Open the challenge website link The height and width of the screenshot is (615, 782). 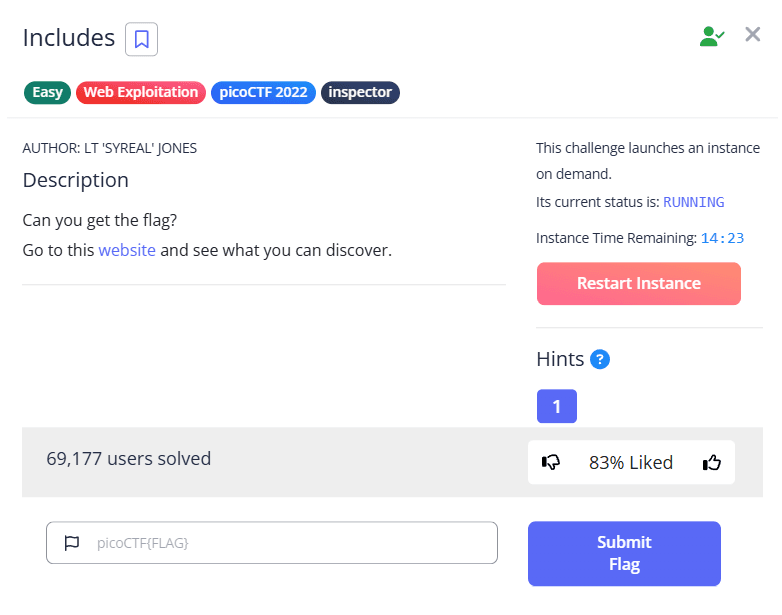click(127, 250)
